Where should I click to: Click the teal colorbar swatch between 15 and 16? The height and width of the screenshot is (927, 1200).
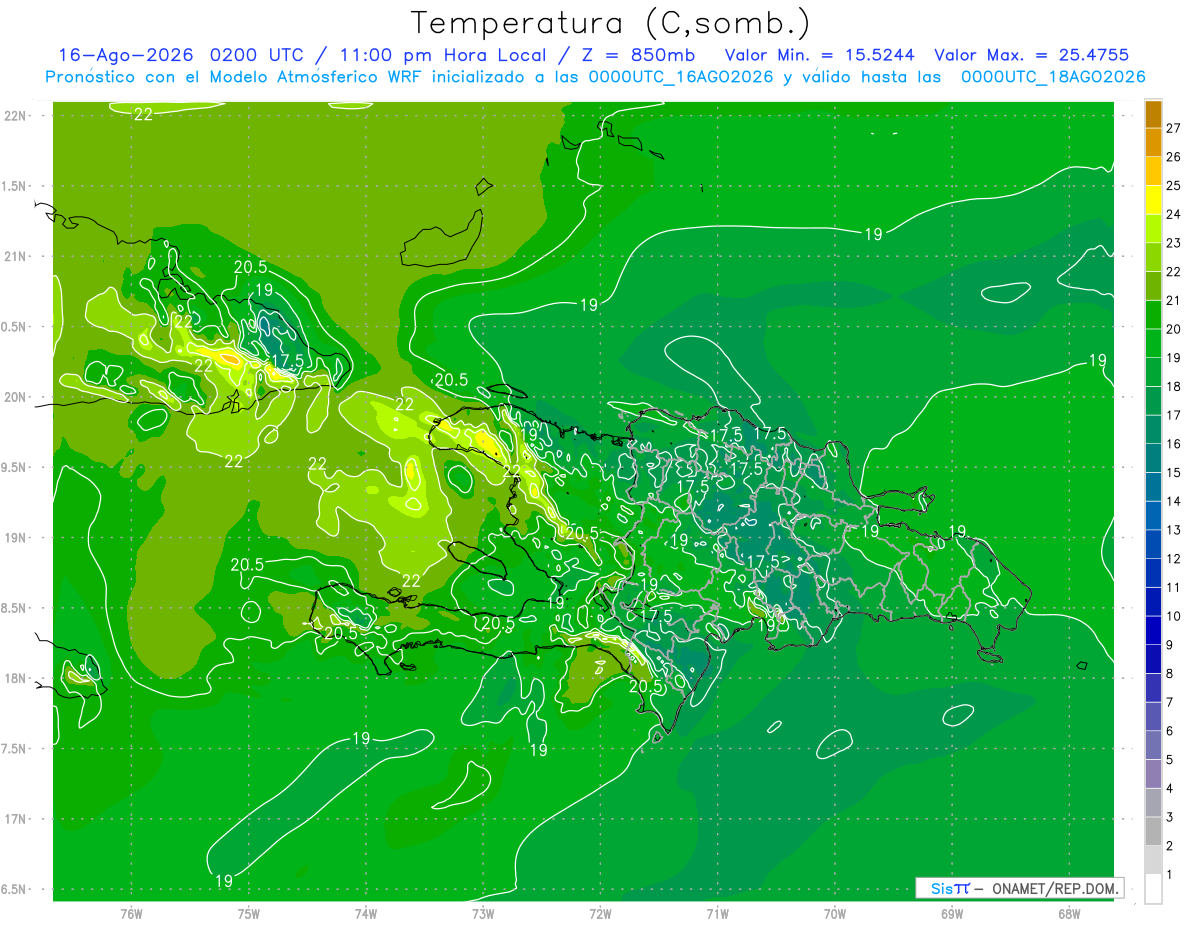(x=1153, y=458)
